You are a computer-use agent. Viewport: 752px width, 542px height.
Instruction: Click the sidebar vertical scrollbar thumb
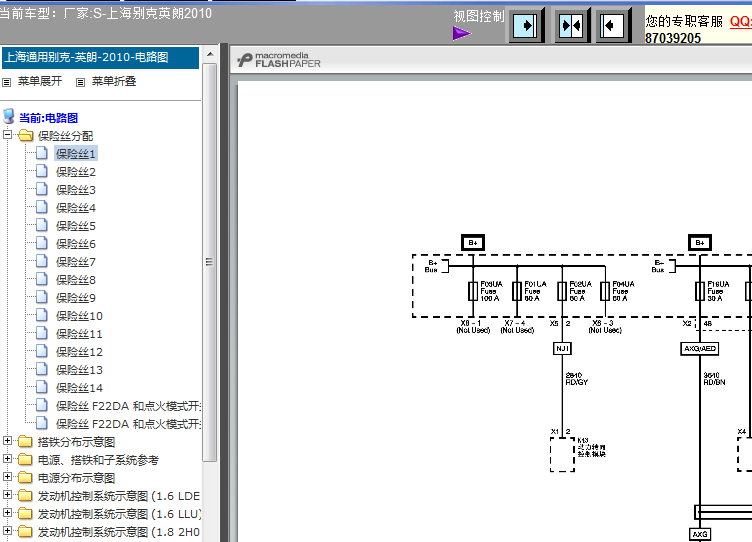(x=210, y=262)
